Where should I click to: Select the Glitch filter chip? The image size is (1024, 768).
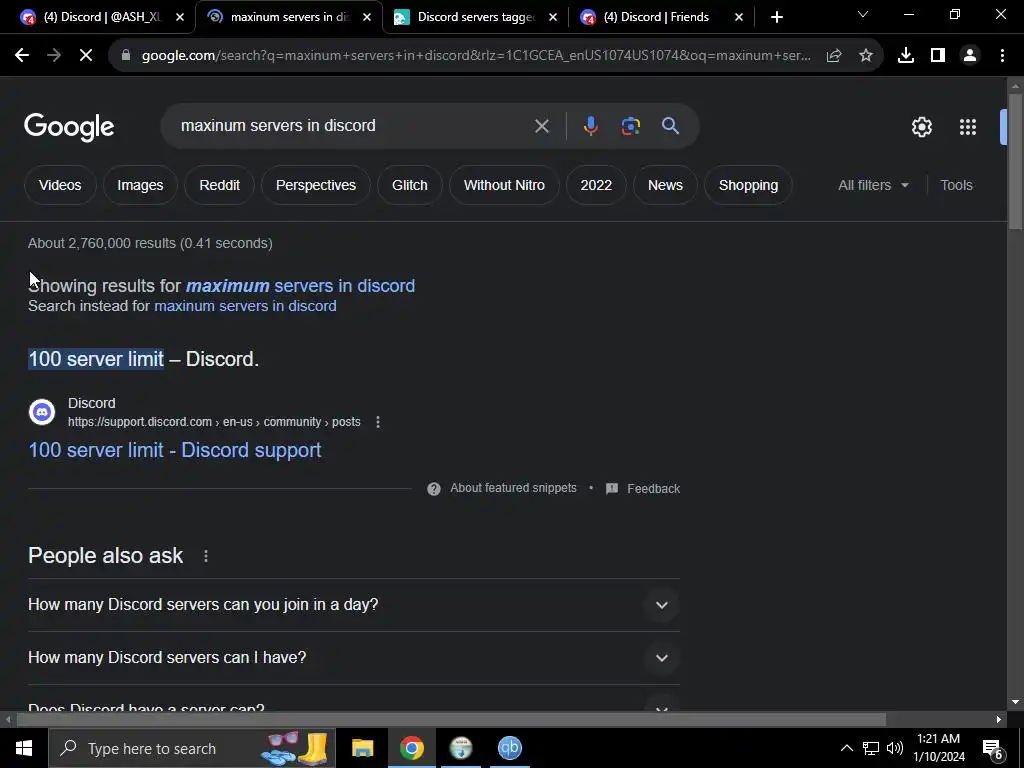[409, 185]
